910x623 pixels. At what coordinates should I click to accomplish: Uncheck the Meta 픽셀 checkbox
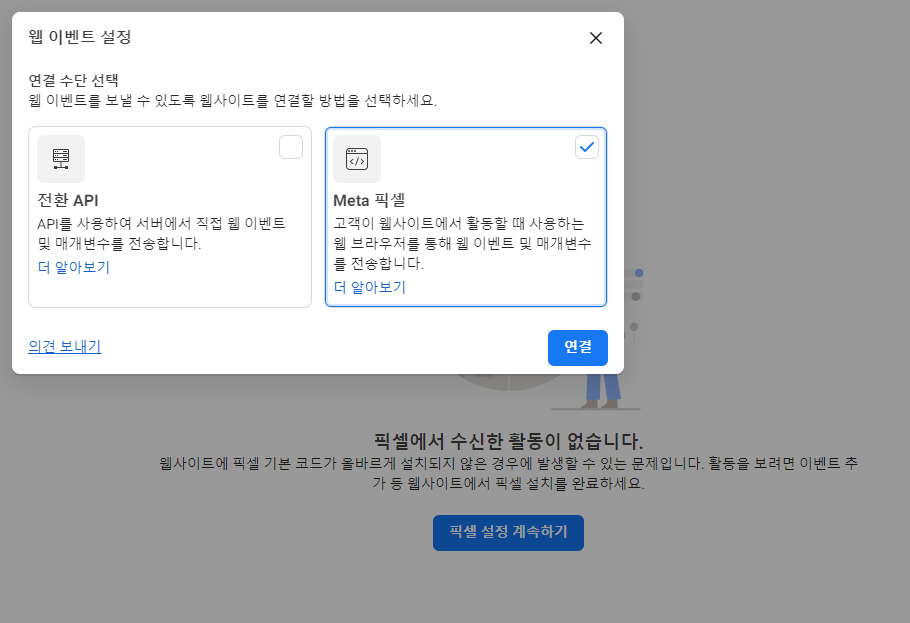(x=587, y=147)
